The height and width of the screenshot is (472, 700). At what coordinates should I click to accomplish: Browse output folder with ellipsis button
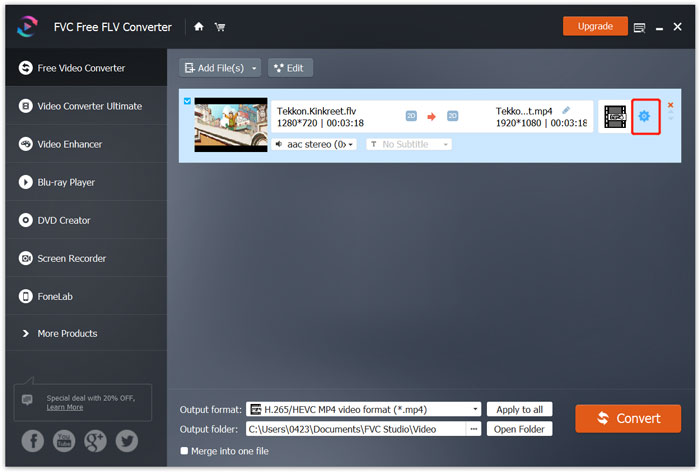pyautogui.click(x=474, y=429)
